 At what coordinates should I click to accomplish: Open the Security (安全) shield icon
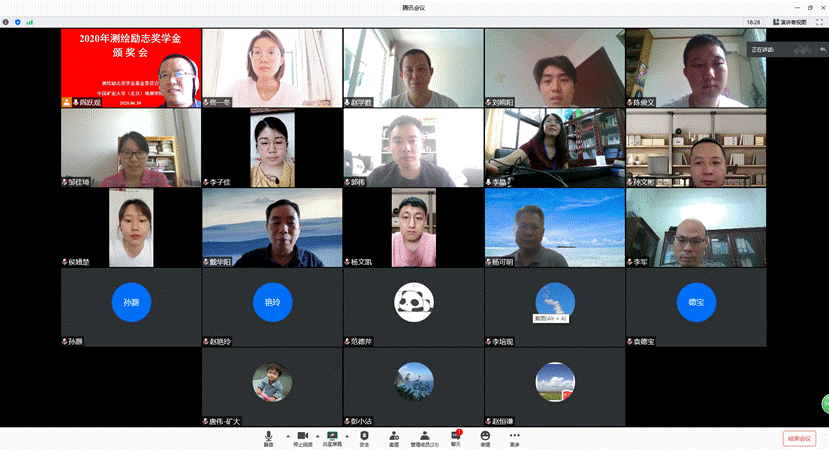click(x=364, y=436)
